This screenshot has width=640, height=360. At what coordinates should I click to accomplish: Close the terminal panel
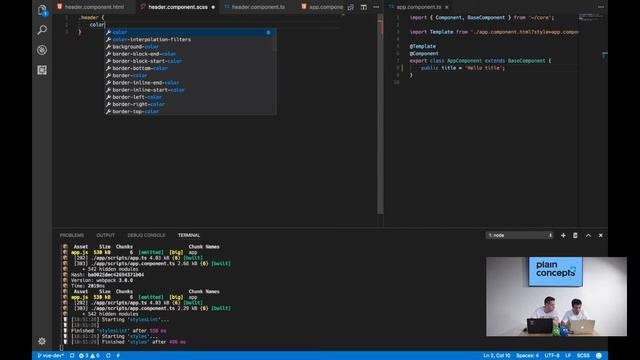click(600, 235)
